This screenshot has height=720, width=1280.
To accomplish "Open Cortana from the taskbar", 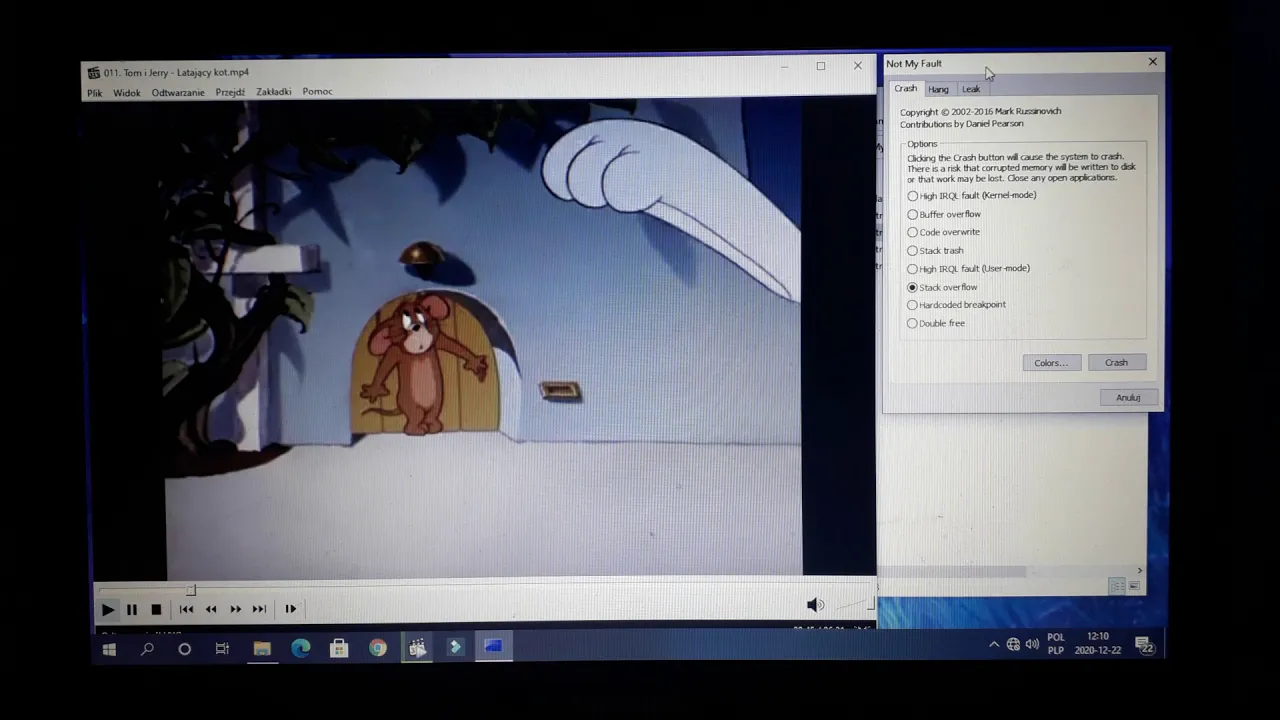I will [184, 650].
